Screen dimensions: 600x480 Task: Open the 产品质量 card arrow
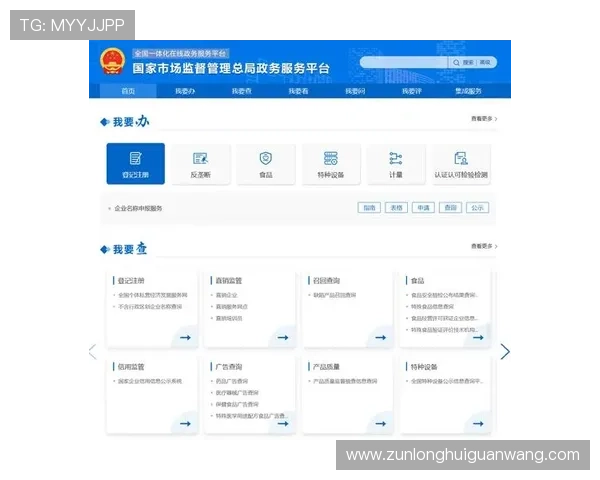click(x=381, y=423)
